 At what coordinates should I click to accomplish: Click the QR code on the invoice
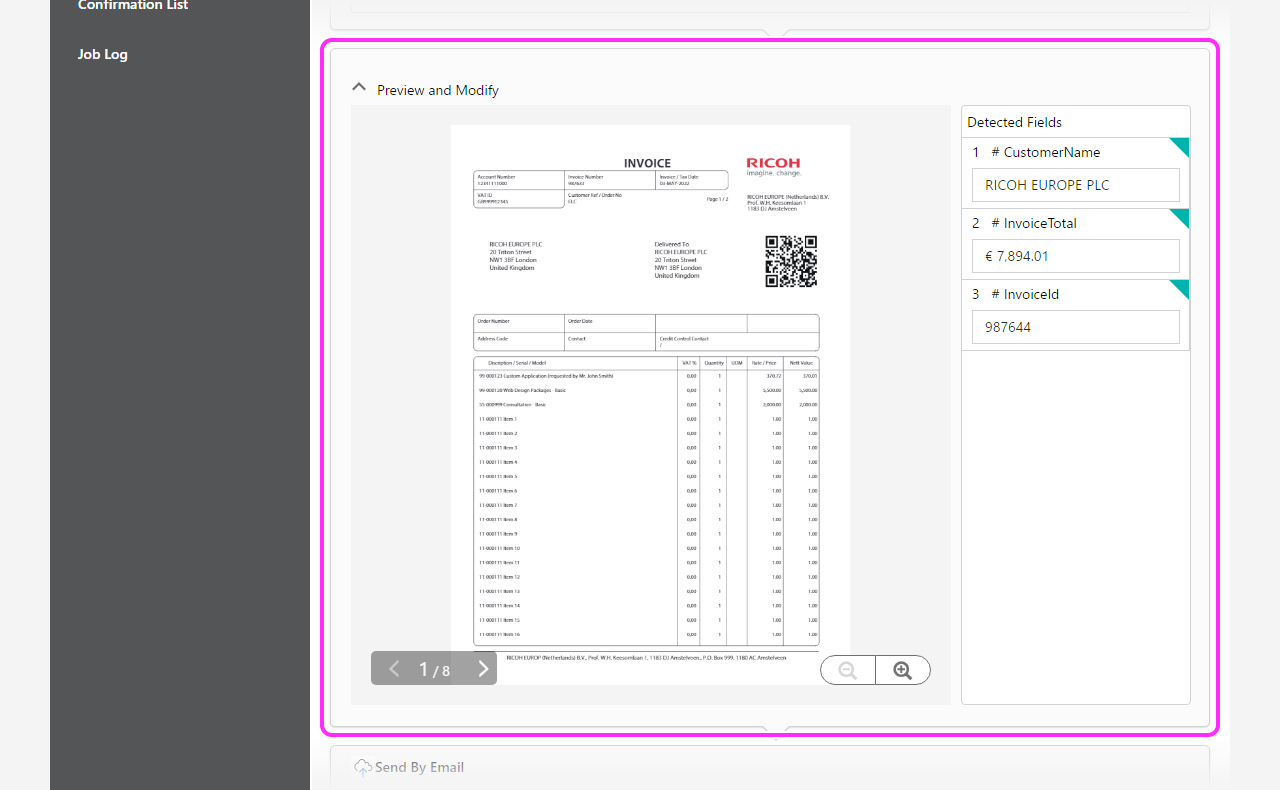pyautogui.click(x=791, y=261)
